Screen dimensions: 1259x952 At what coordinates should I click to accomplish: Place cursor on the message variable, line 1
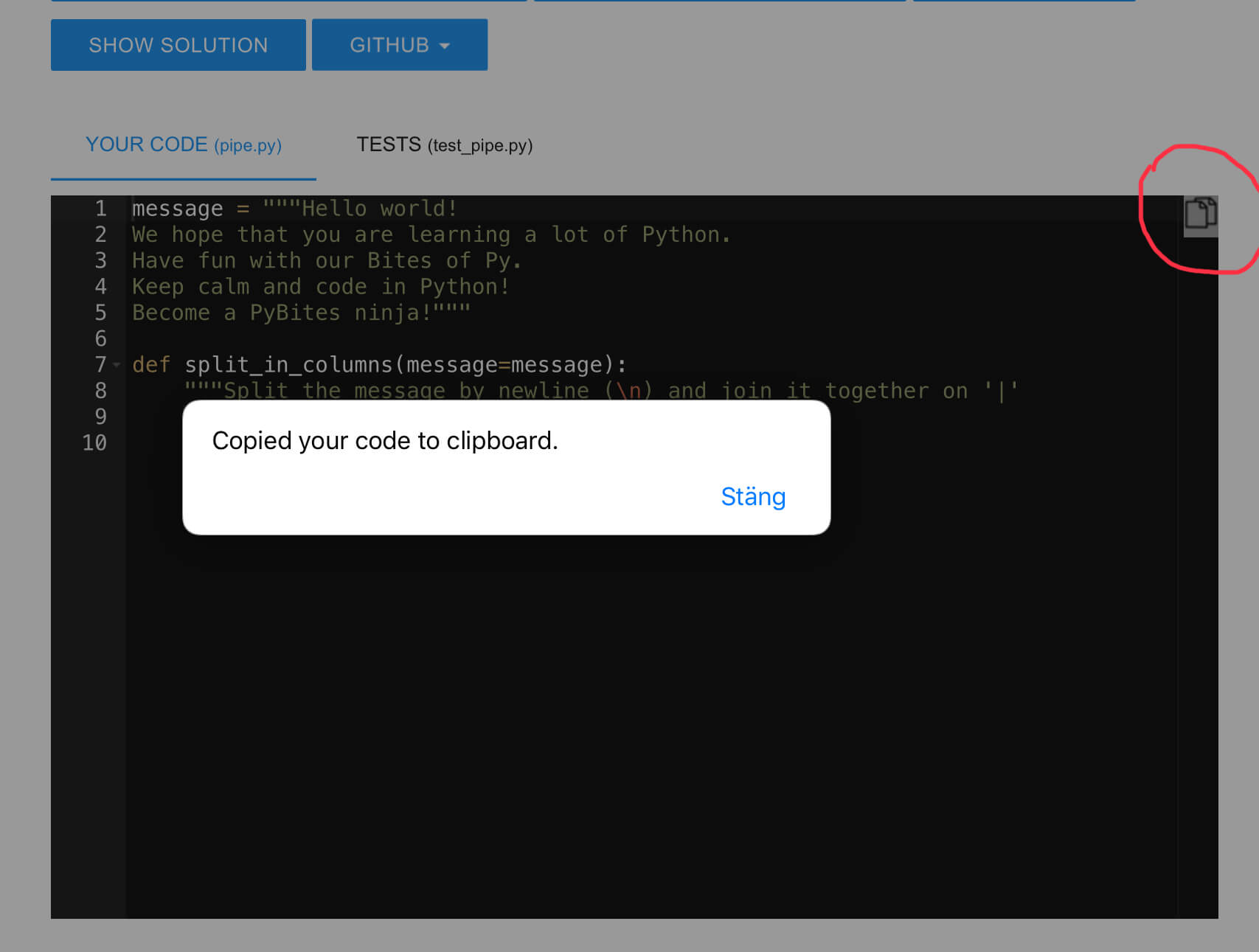[x=177, y=209]
